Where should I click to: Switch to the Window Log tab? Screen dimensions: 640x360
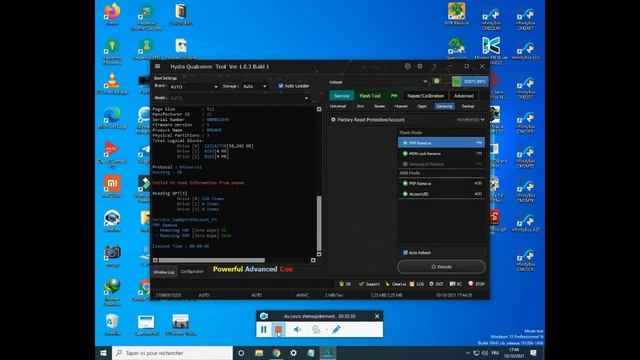tap(164, 272)
